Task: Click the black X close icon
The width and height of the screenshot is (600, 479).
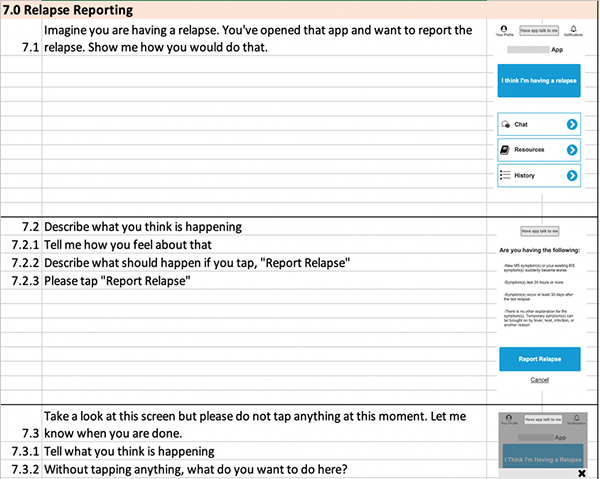Action: 582,474
